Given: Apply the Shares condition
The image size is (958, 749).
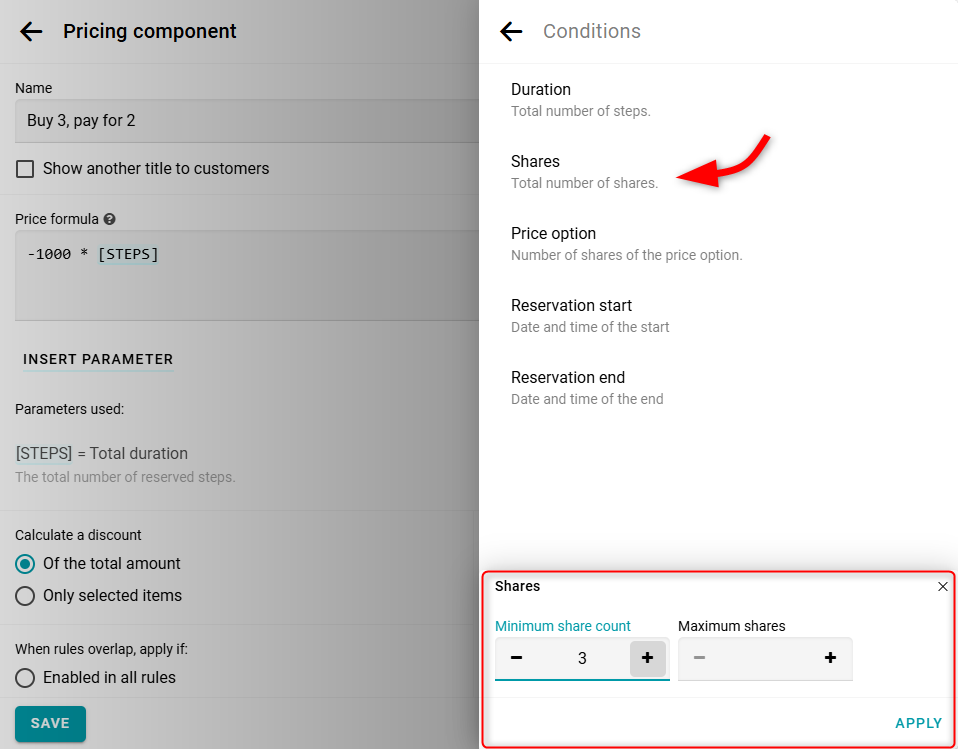Looking at the screenshot, I should pyautogui.click(x=918, y=723).
